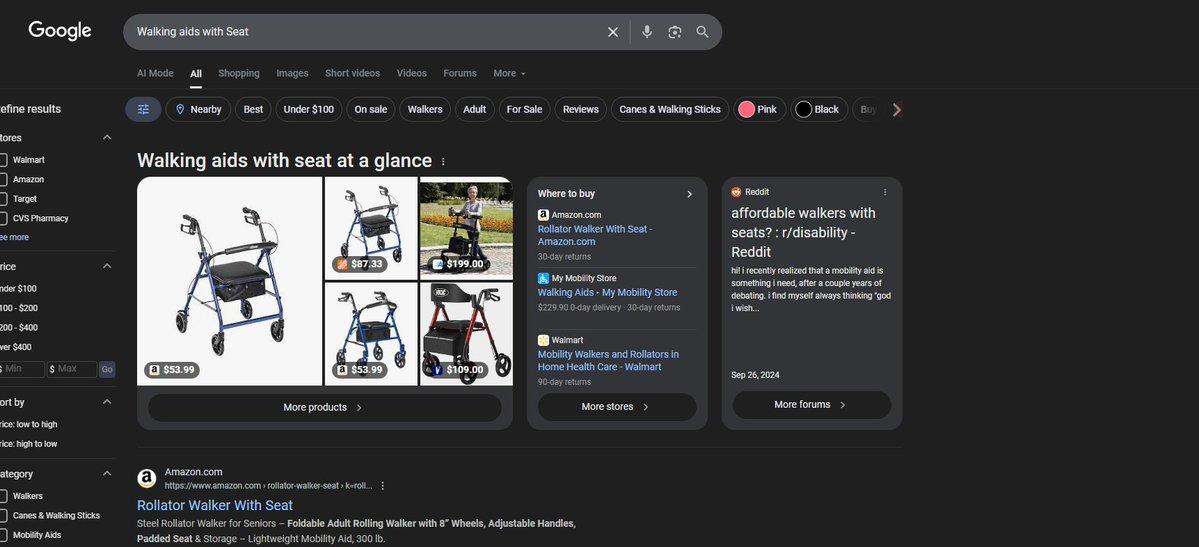Open the $87.33 rollator thumbnail
The height and width of the screenshot is (547, 1199).
(x=371, y=228)
